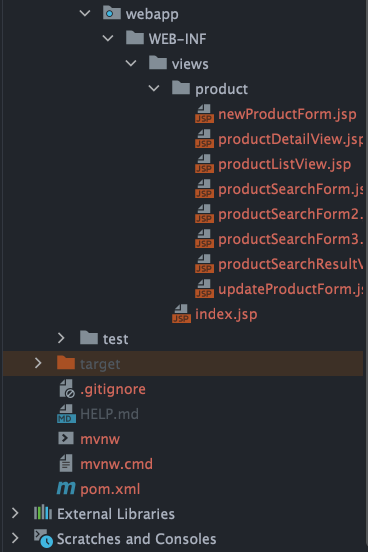
Task: Collapse the webapp folder chevron
Action: tap(85, 13)
